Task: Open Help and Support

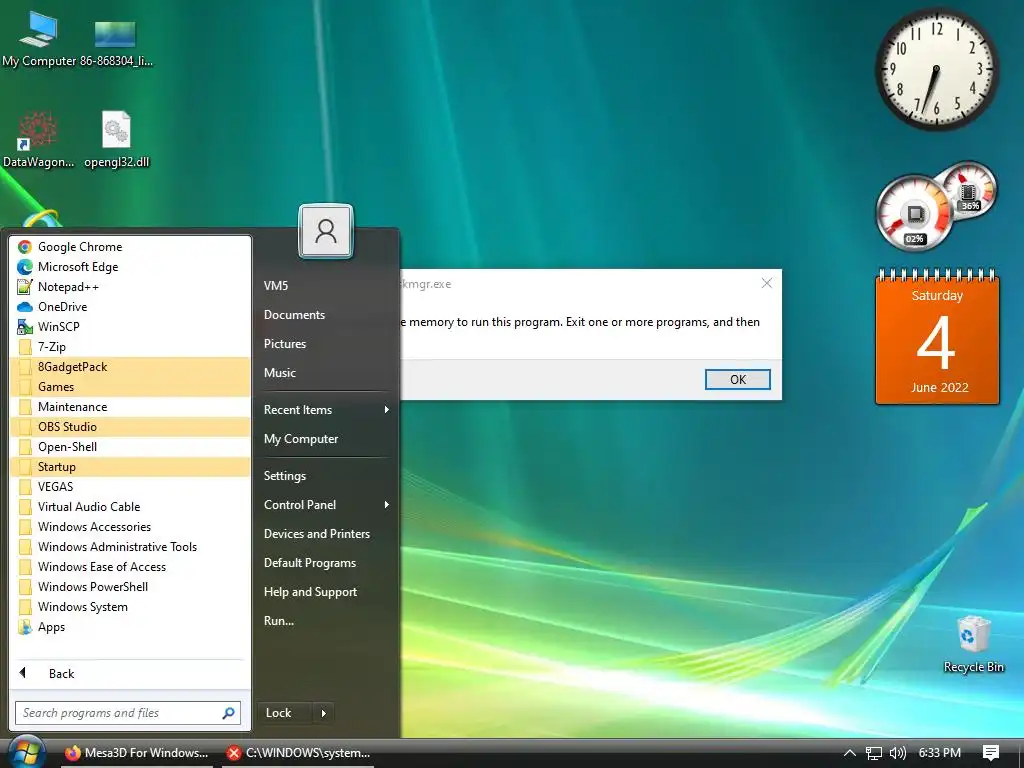Action: 325,592
